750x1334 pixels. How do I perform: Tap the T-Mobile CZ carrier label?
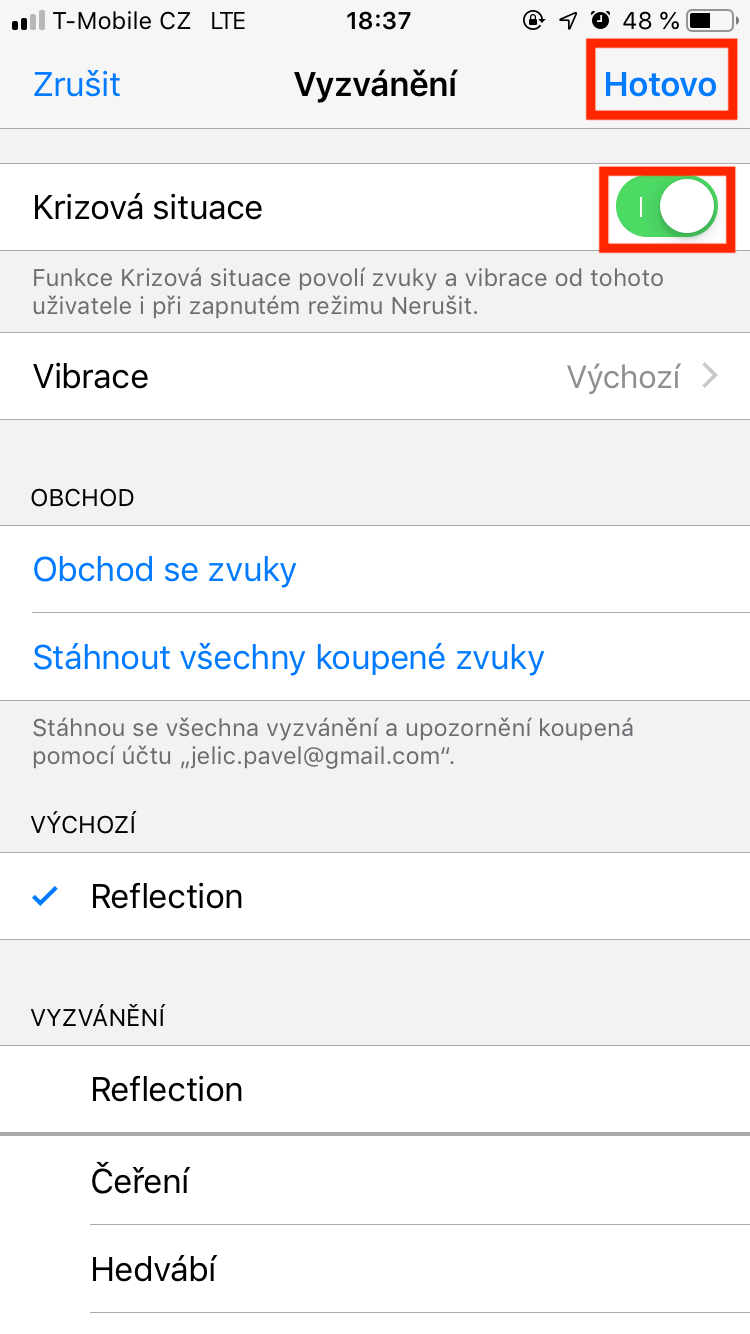coord(122,21)
